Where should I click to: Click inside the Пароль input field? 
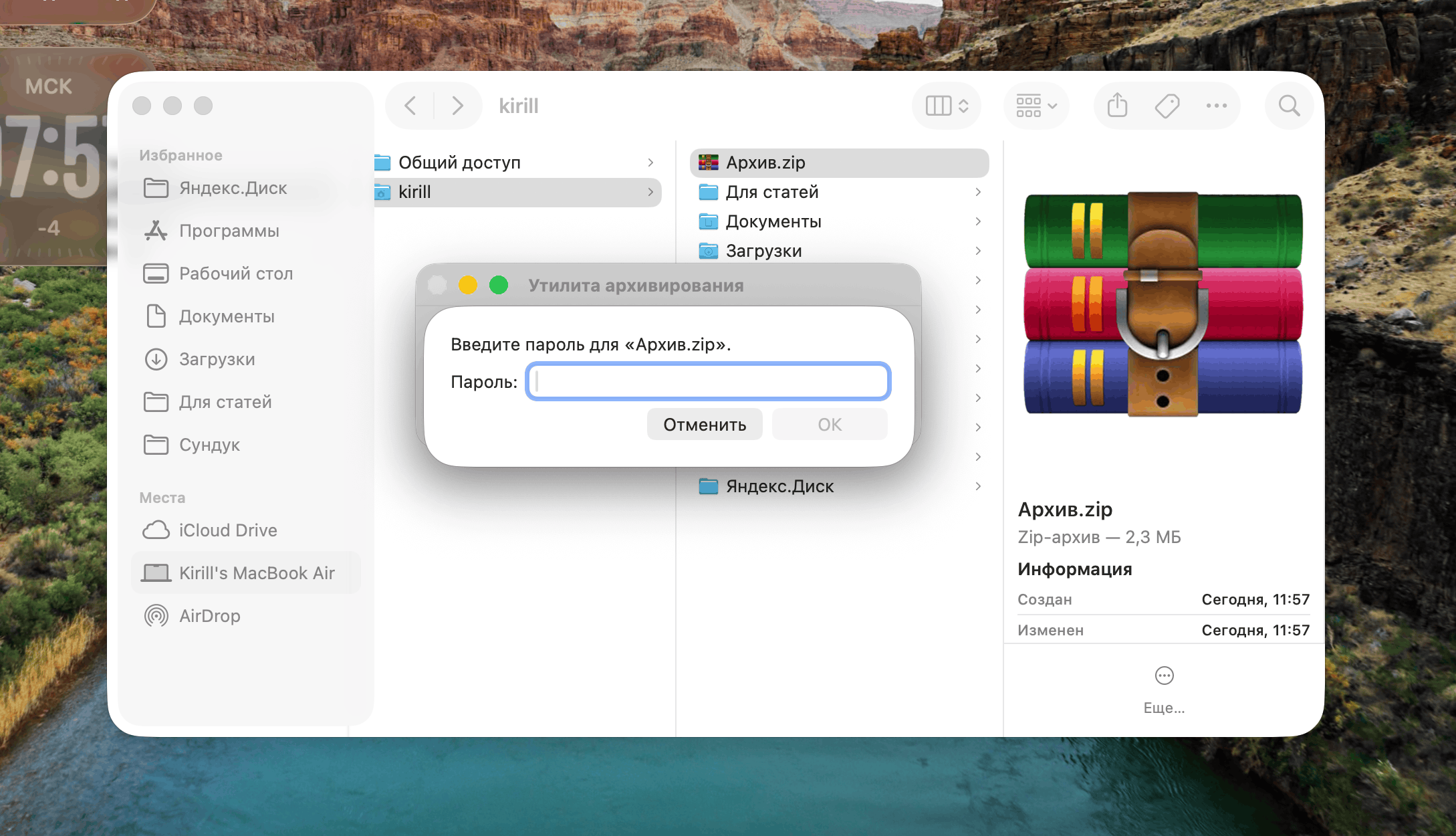(x=707, y=381)
